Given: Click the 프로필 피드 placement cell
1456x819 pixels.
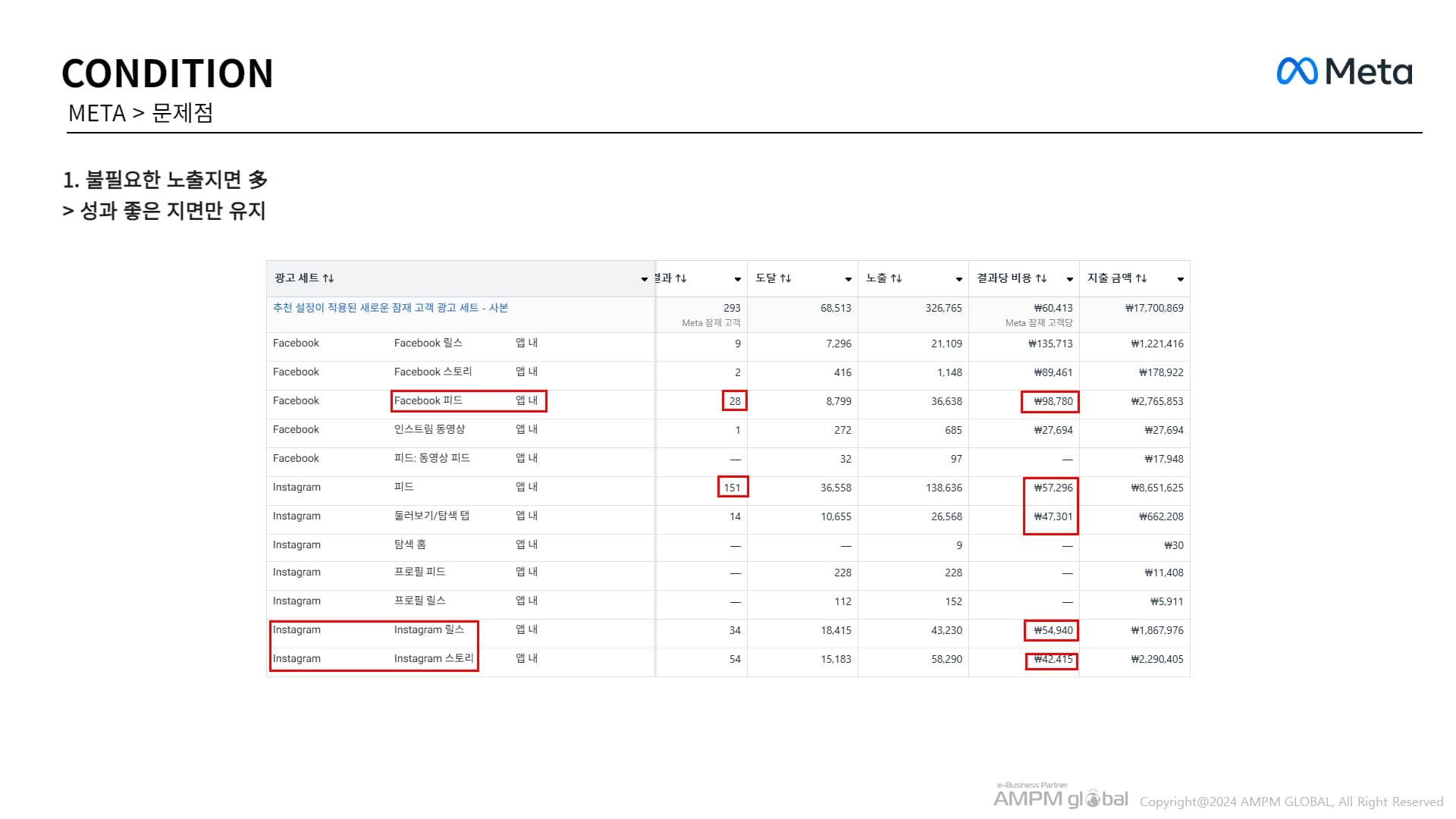Looking at the screenshot, I should pyautogui.click(x=420, y=572).
